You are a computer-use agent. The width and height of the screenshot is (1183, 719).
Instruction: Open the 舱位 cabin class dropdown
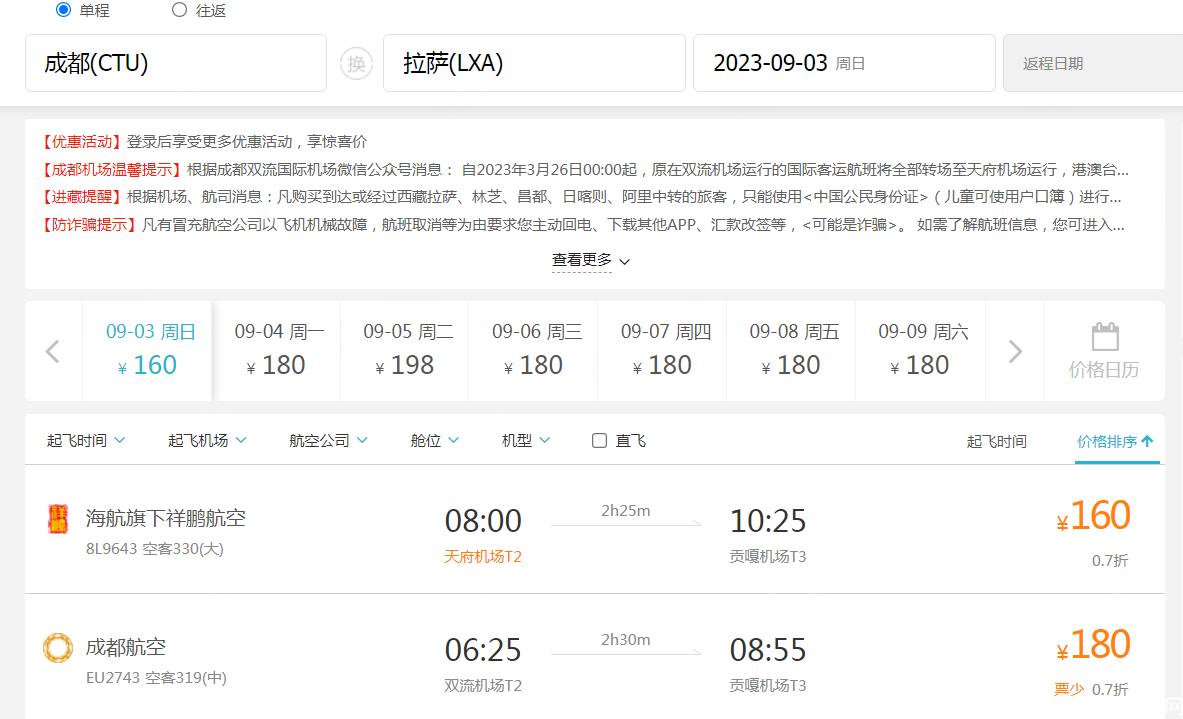click(x=435, y=441)
